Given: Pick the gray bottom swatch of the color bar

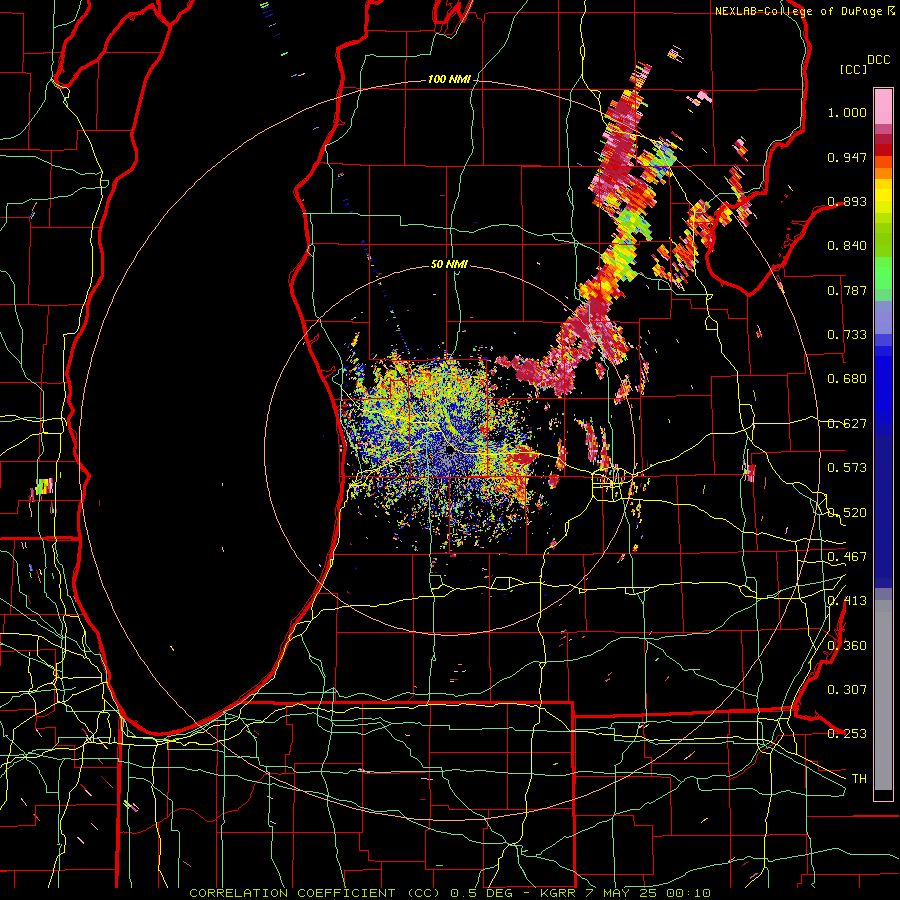Looking at the screenshot, I should coord(883,695).
